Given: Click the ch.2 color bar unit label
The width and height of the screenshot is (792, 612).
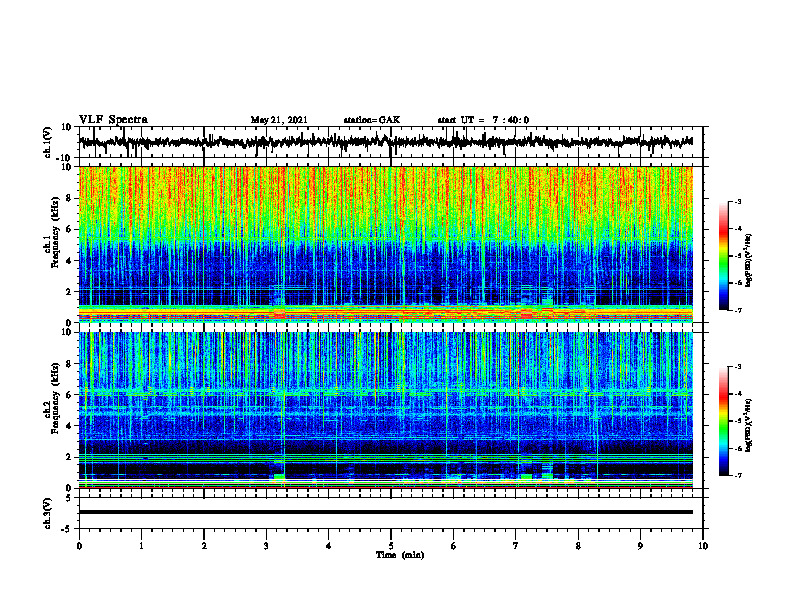Looking at the screenshot, I should (749, 426).
